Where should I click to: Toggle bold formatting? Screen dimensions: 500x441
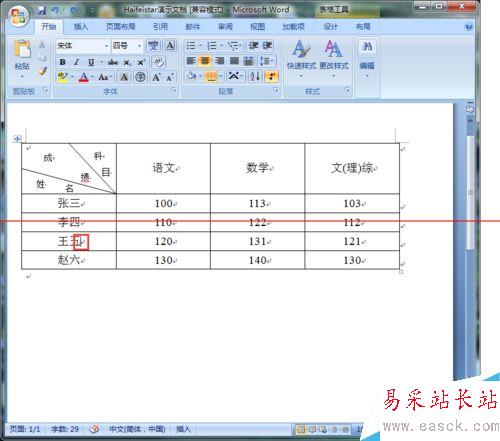[62, 62]
